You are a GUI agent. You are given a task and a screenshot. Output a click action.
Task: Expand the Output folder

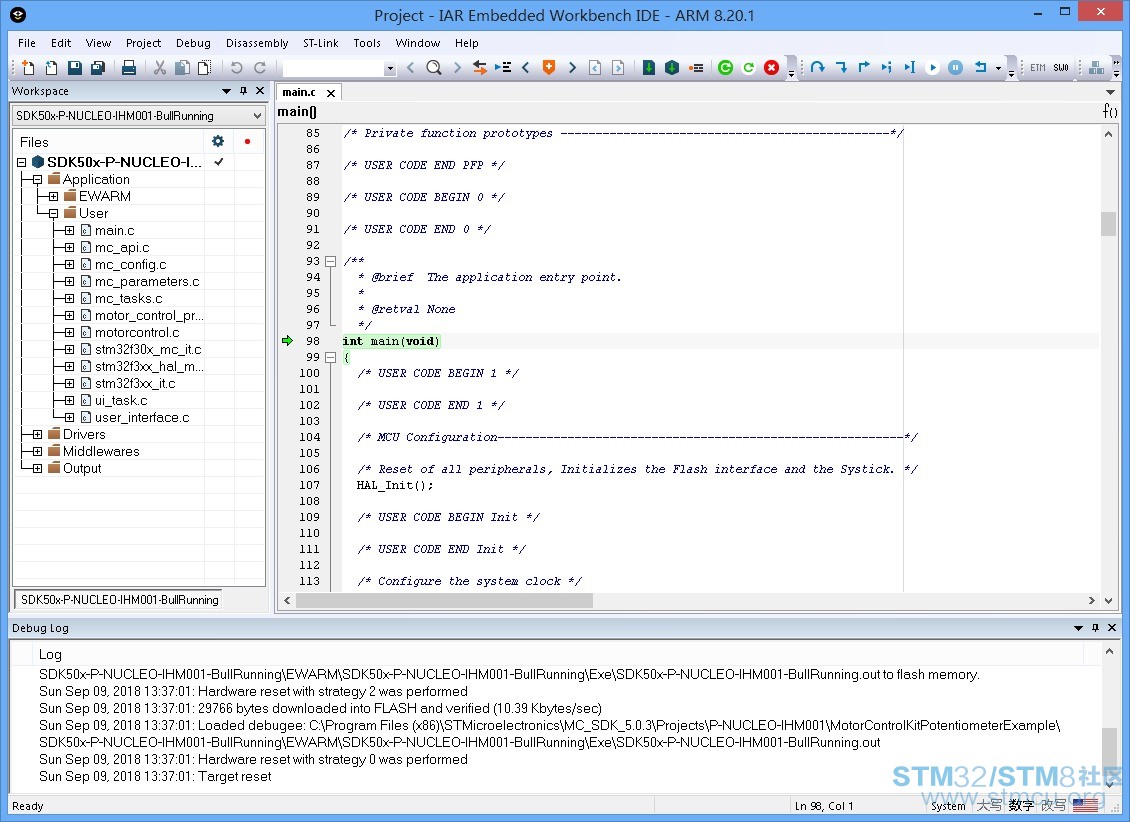click(x=37, y=468)
